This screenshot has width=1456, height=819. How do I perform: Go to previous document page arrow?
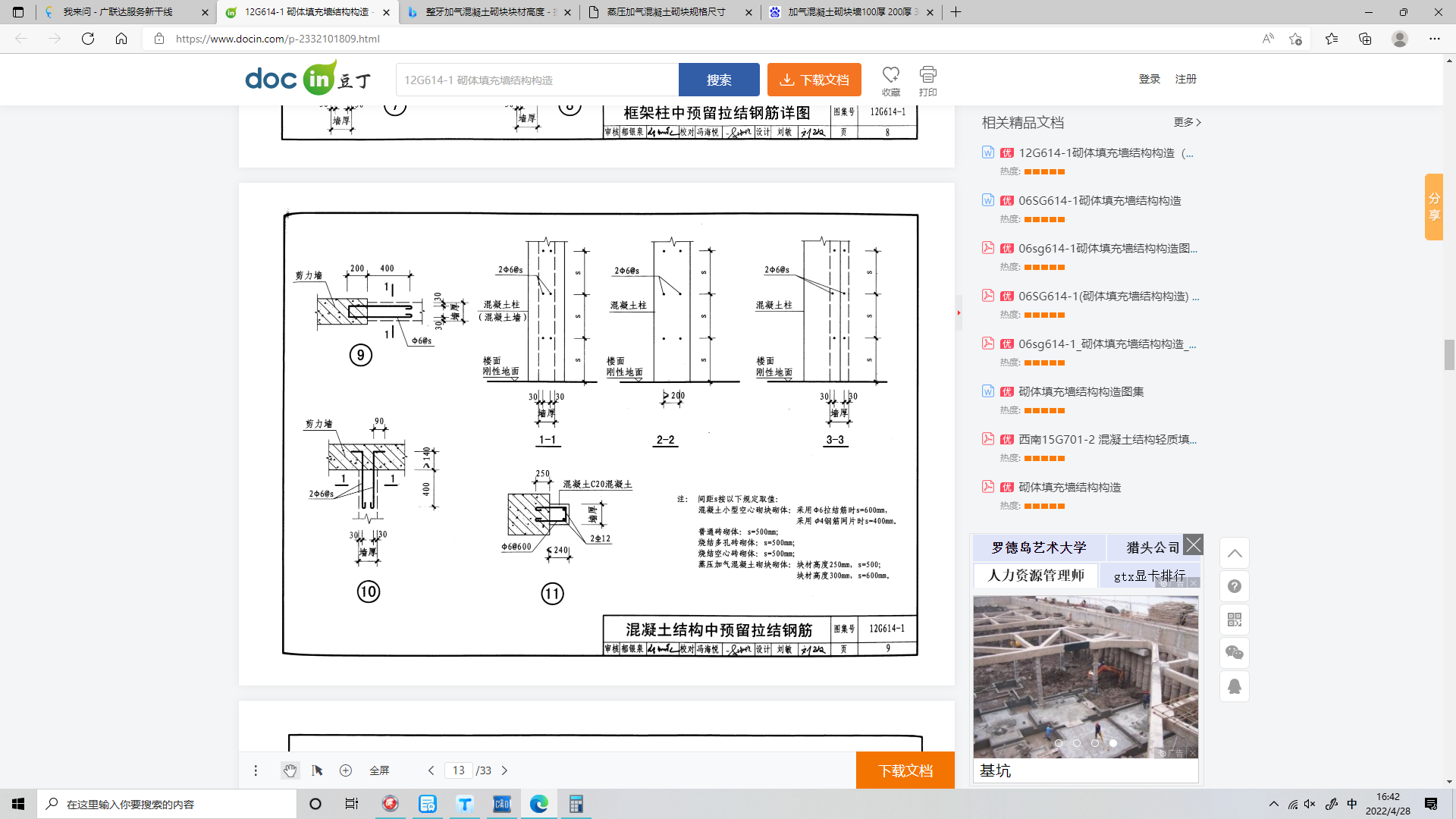pyautogui.click(x=431, y=770)
